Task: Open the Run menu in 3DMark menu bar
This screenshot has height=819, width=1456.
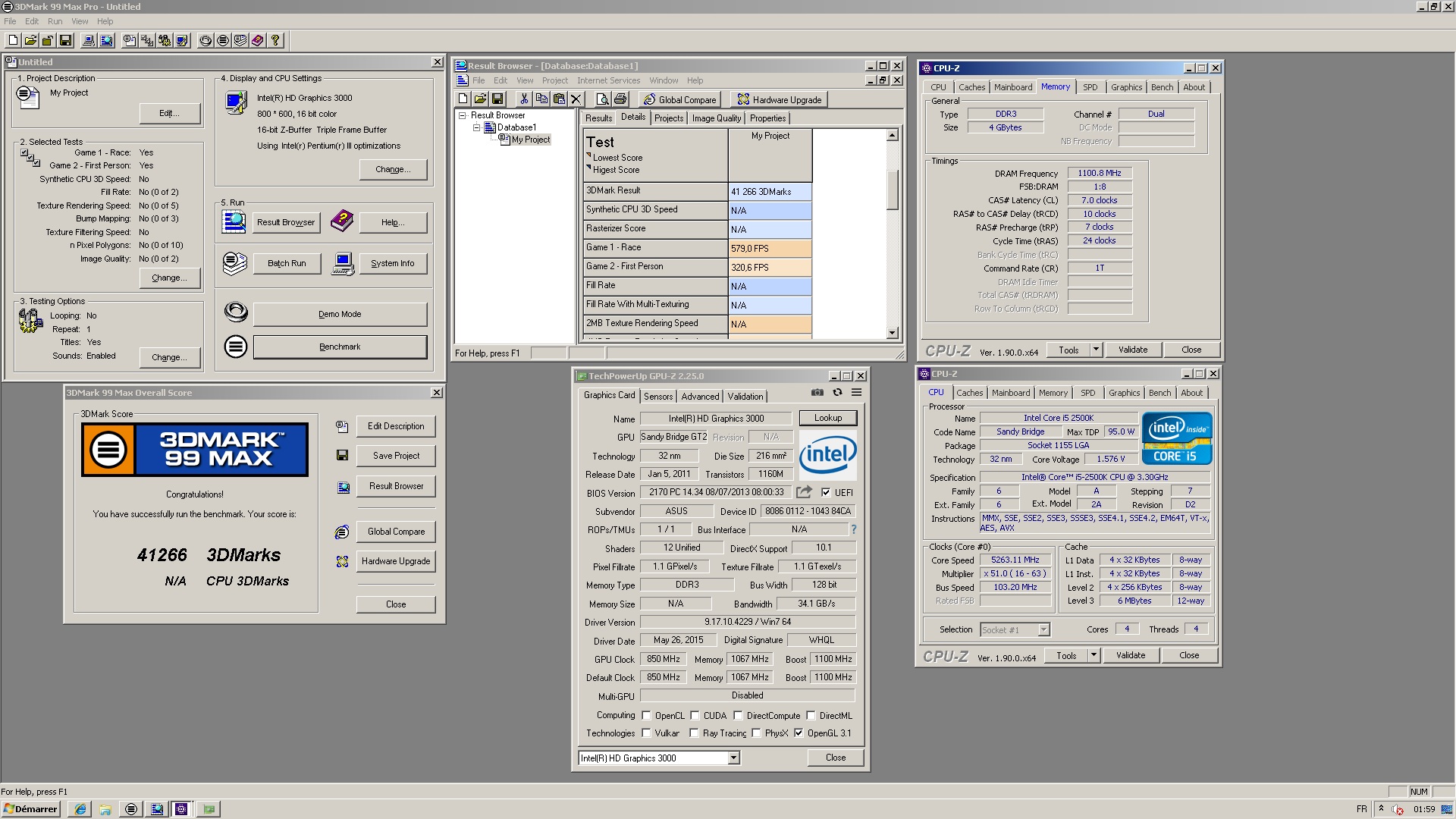Action: coord(55,21)
